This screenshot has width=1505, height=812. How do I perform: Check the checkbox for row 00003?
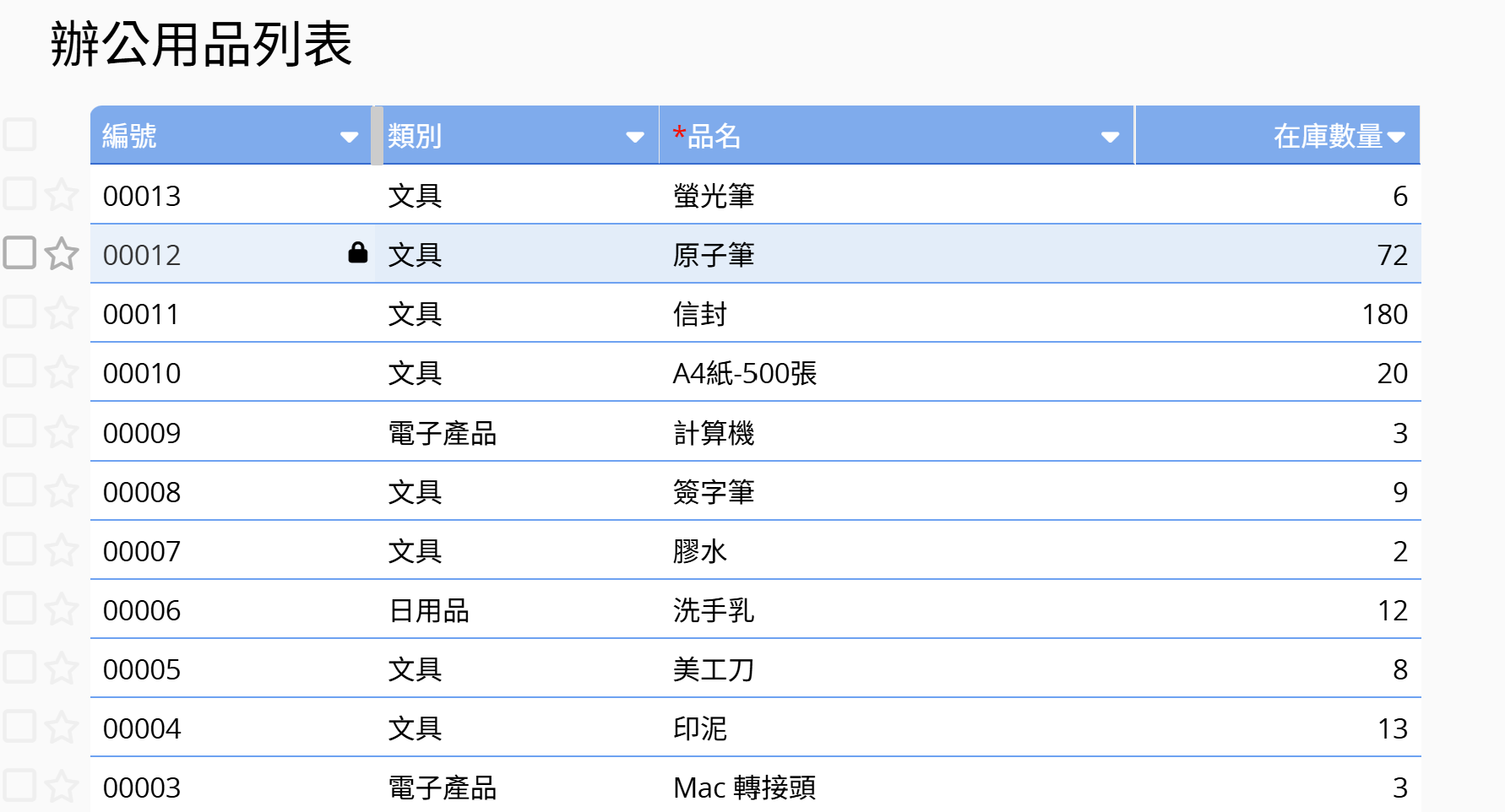coord(19,785)
